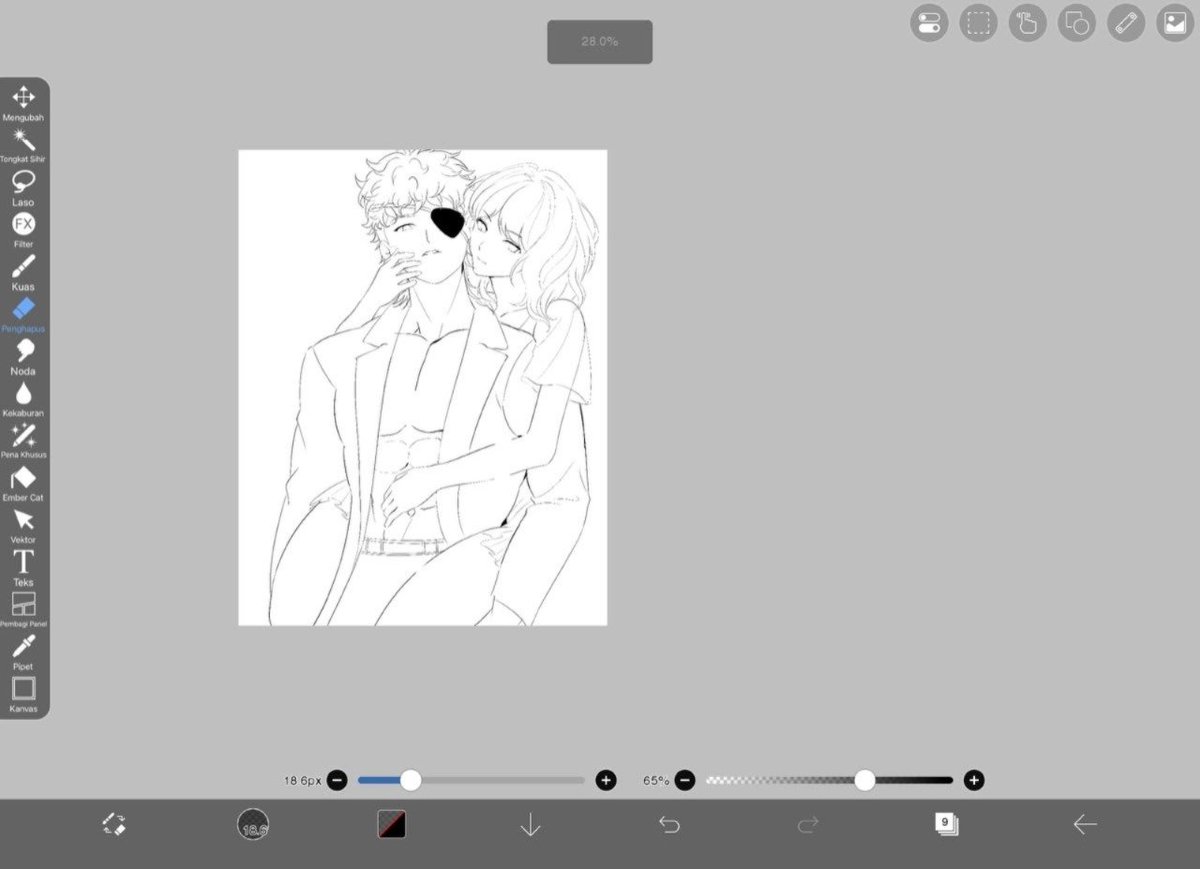The width and height of the screenshot is (1200, 869).
Task: Undo the last stroke
Action: tap(669, 825)
